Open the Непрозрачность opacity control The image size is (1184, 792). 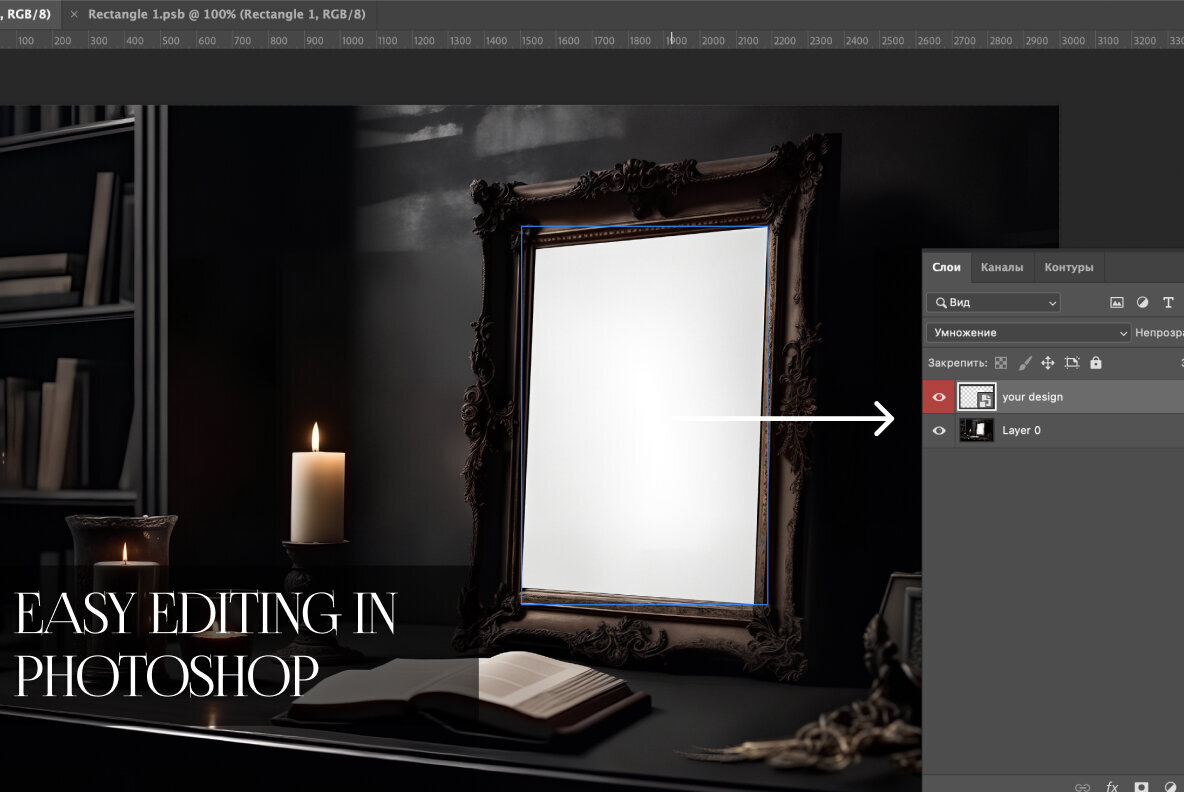tap(1160, 332)
